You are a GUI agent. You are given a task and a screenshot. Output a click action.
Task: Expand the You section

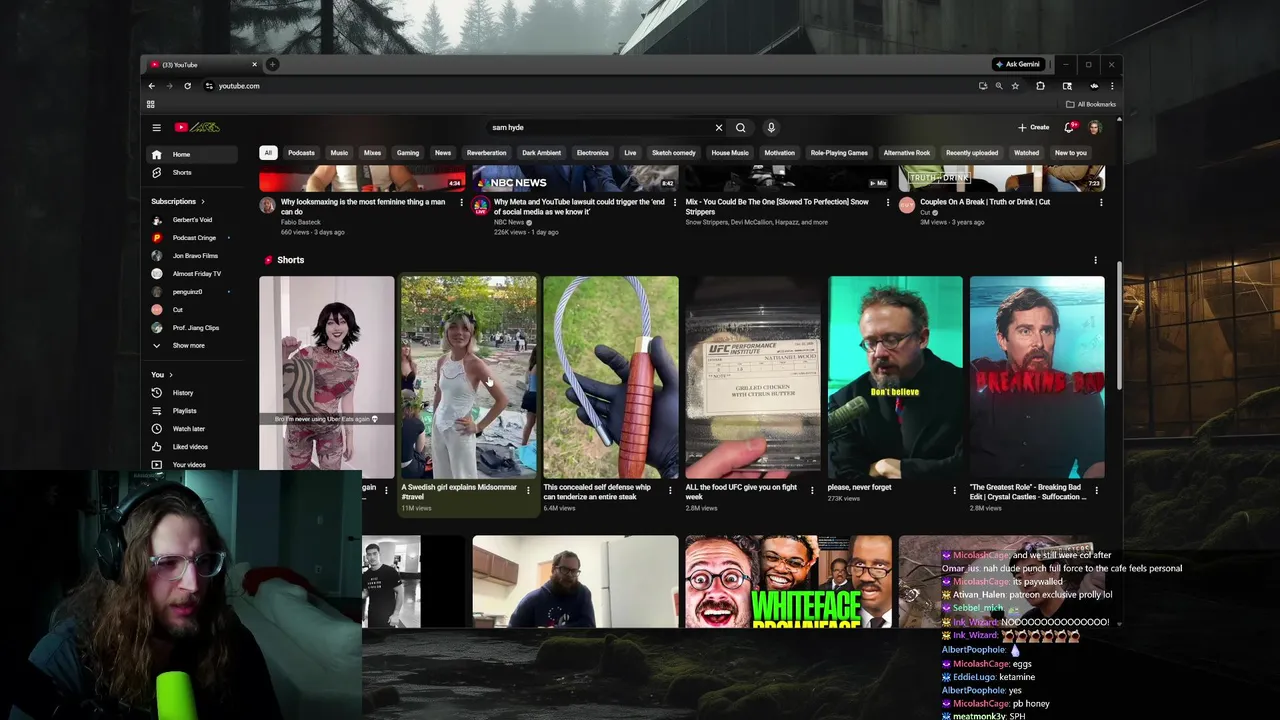tap(162, 375)
